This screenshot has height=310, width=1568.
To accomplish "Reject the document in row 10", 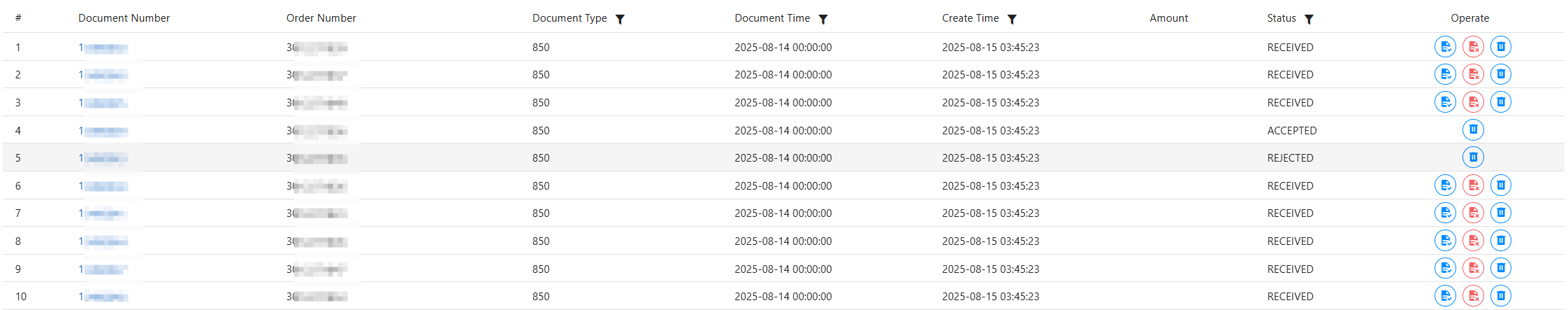I will pos(1472,296).
